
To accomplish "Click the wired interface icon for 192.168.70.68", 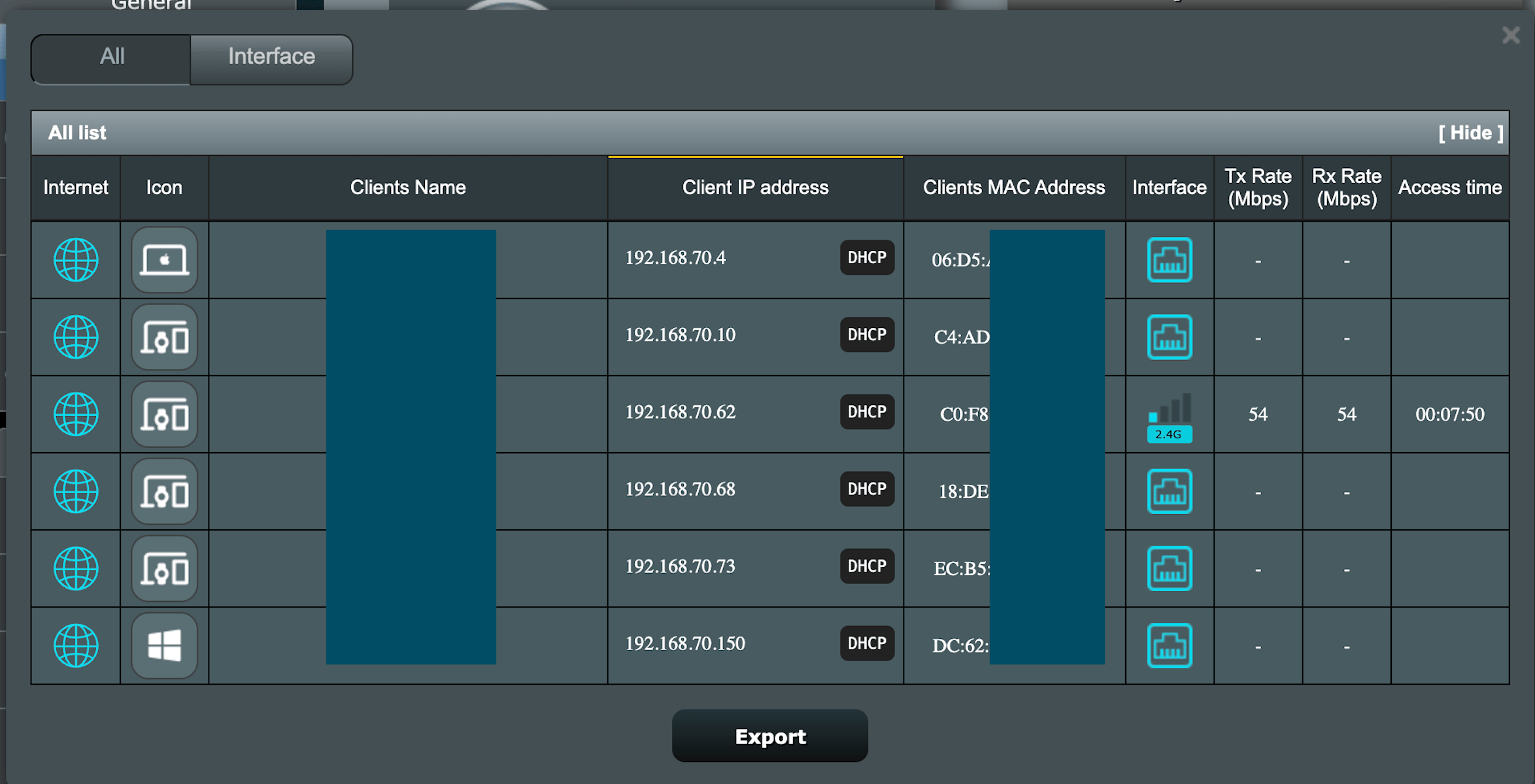I will point(1169,491).
